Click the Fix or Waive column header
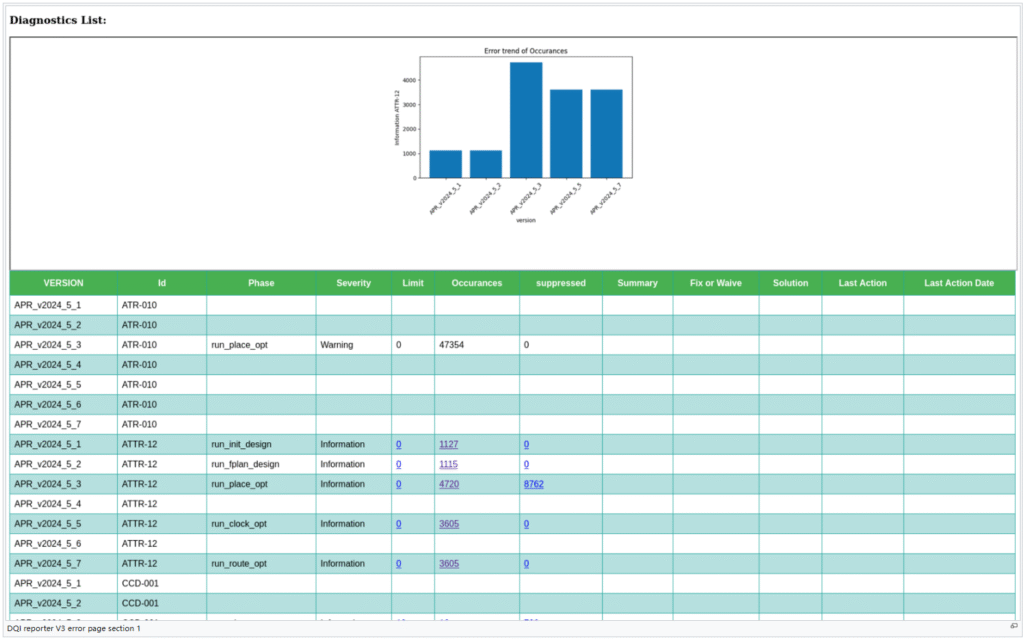This screenshot has height=640, width=1024. [715, 283]
